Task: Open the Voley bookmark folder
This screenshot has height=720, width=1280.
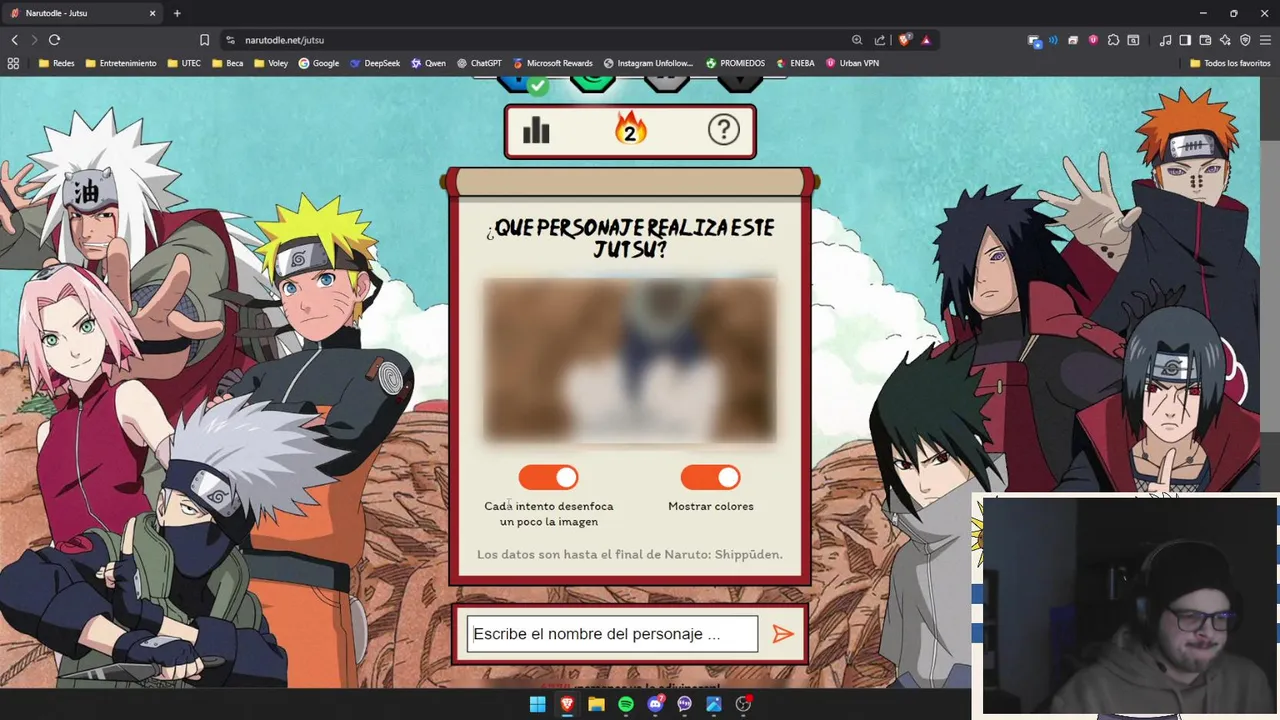Action: pos(271,63)
